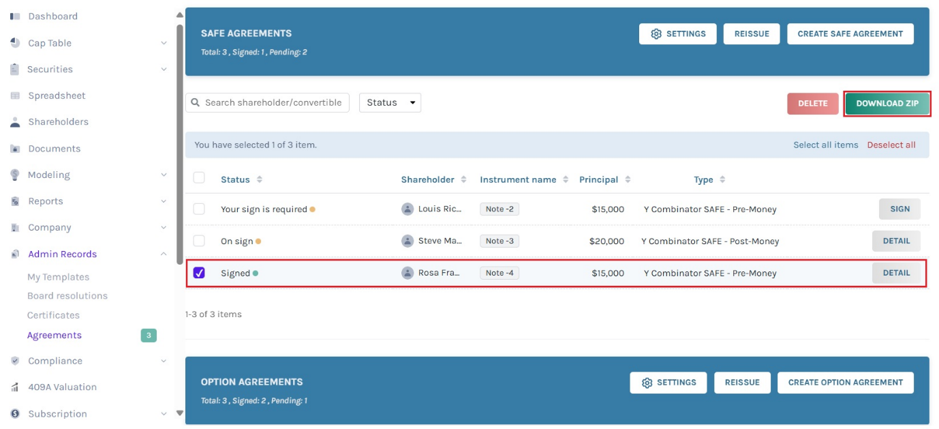Screen dimensions: 939x429
Task: Expand the Reports menu chevron
Action: pos(163,201)
